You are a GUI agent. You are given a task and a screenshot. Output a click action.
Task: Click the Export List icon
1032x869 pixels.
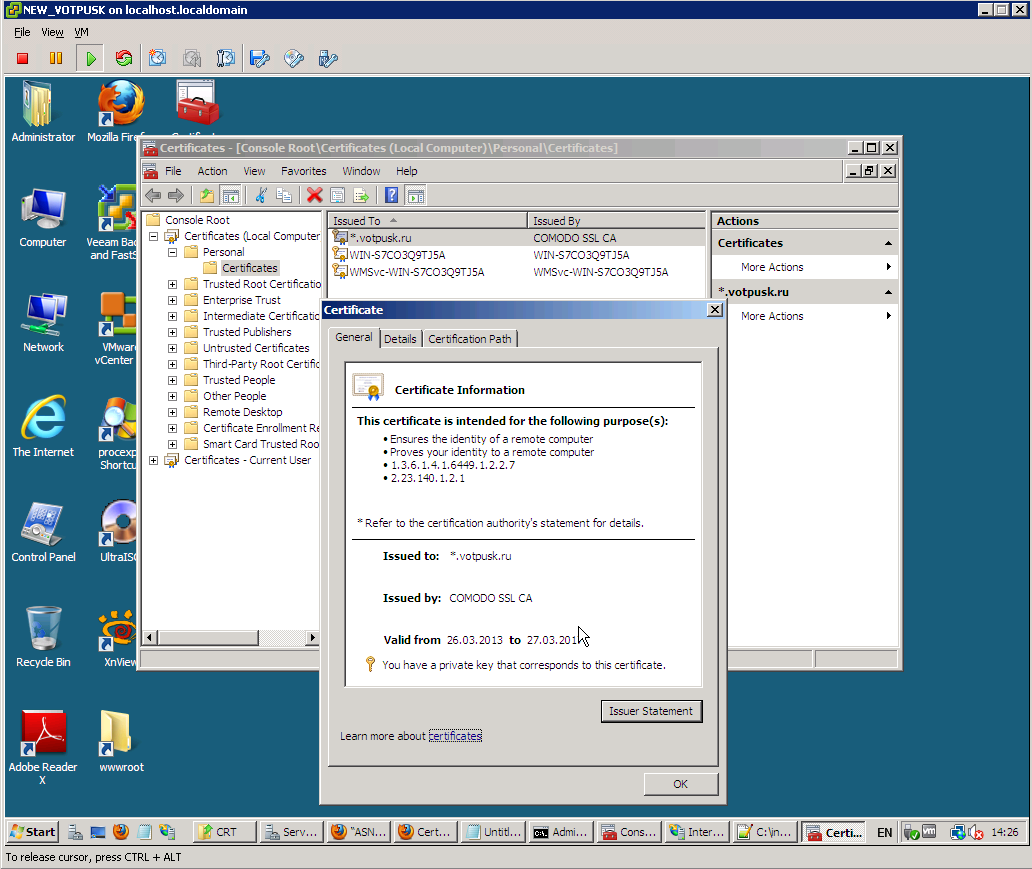coord(361,196)
